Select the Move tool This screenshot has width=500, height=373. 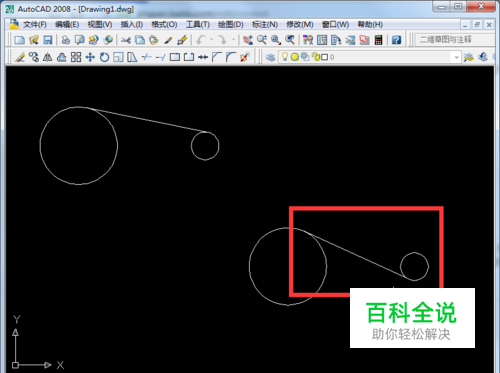coord(90,57)
